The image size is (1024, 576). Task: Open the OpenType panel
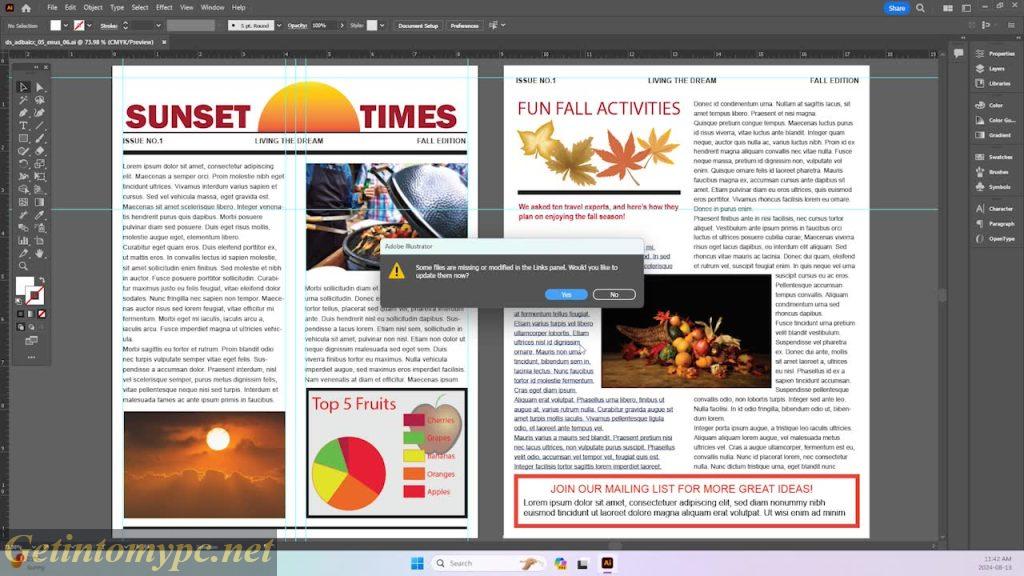click(995, 238)
